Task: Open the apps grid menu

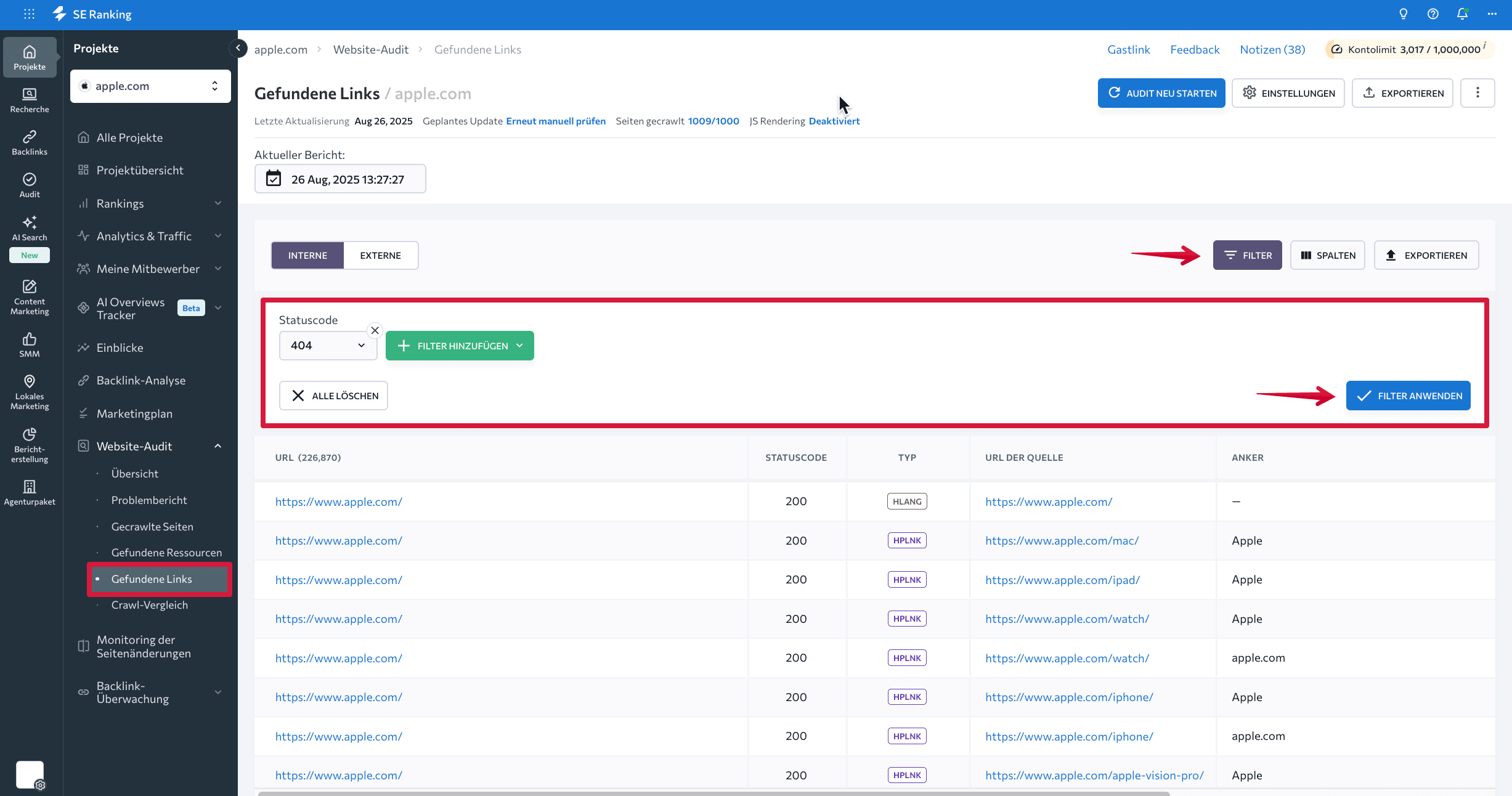Action: click(x=29, y=14)
